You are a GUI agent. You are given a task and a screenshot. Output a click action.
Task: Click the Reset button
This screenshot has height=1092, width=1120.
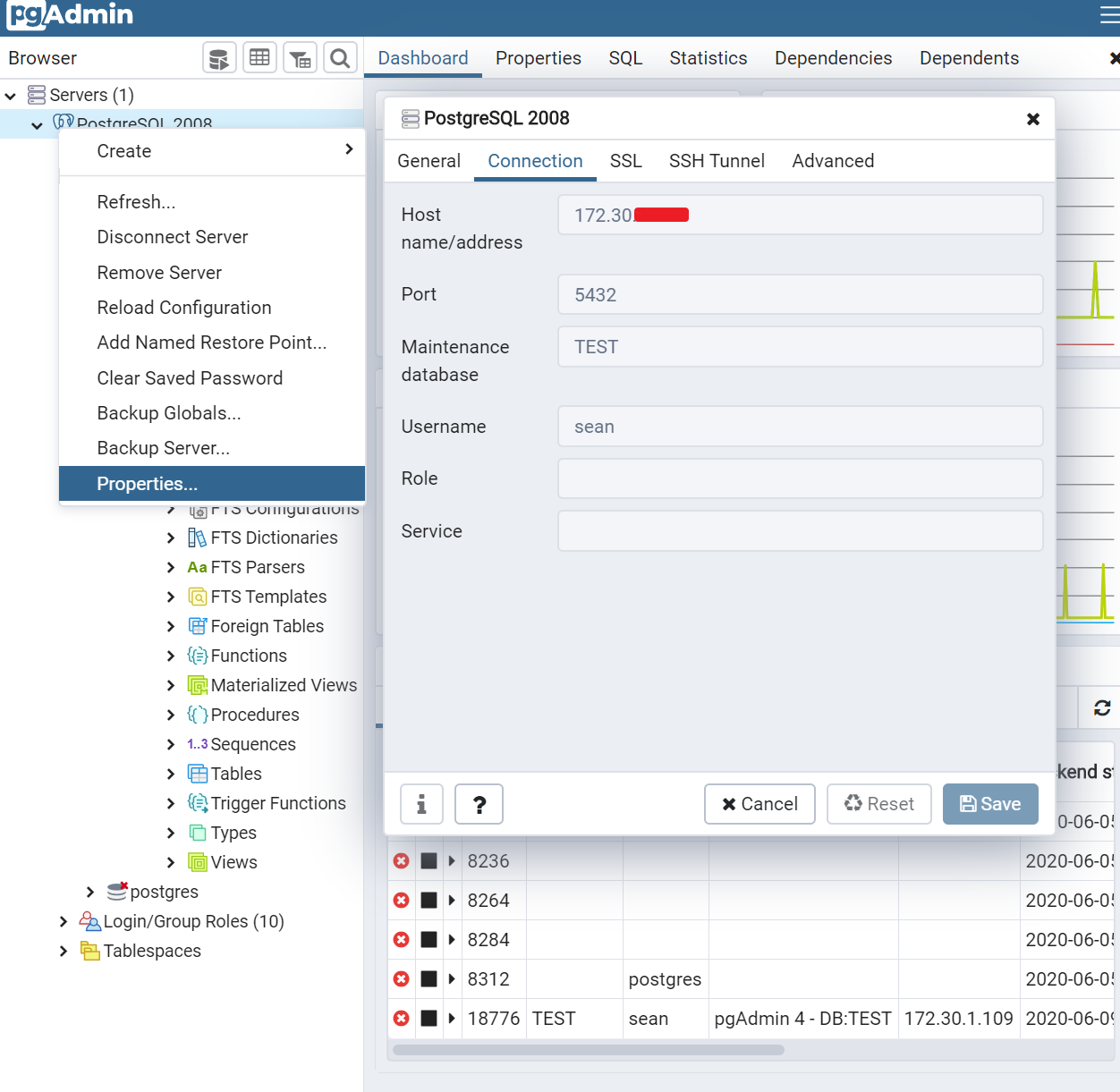[879, 804]
